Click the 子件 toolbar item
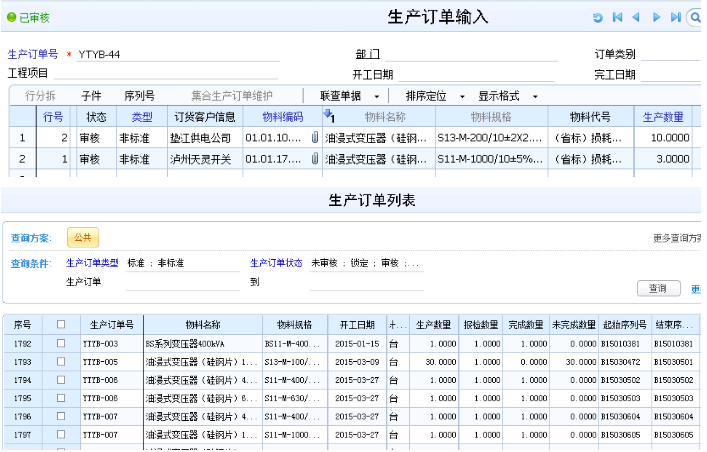The width and height of the screenshot is (707, 452). coord(92,96)
